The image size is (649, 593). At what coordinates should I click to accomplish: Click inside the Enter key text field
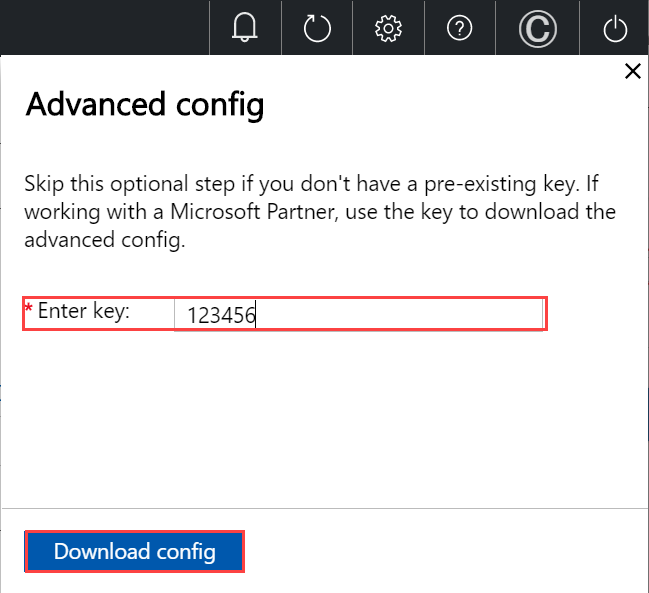point(358,315)
